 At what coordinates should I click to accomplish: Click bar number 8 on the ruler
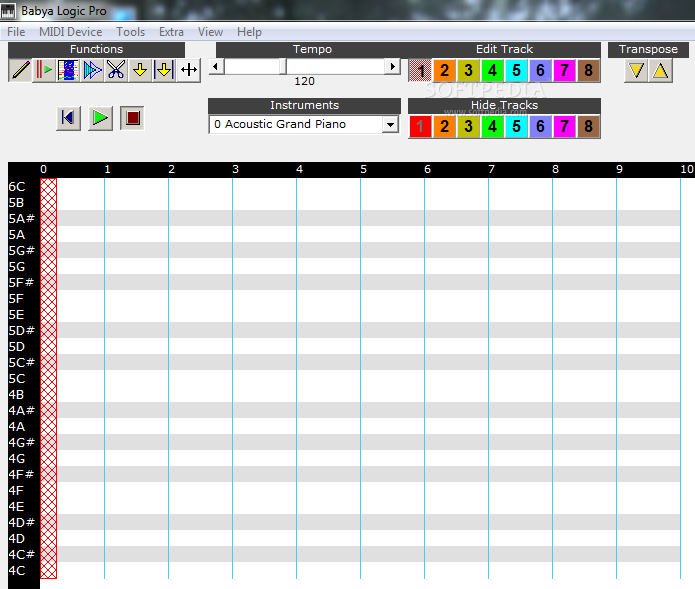[x=555, y=169]
